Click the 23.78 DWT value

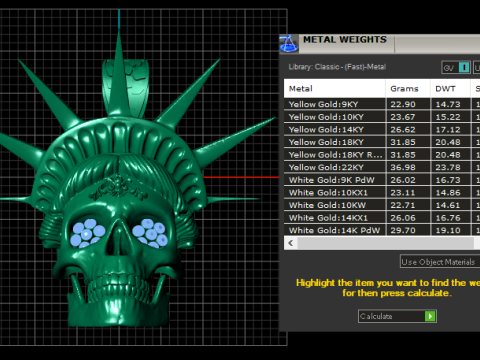coord(448,167)
